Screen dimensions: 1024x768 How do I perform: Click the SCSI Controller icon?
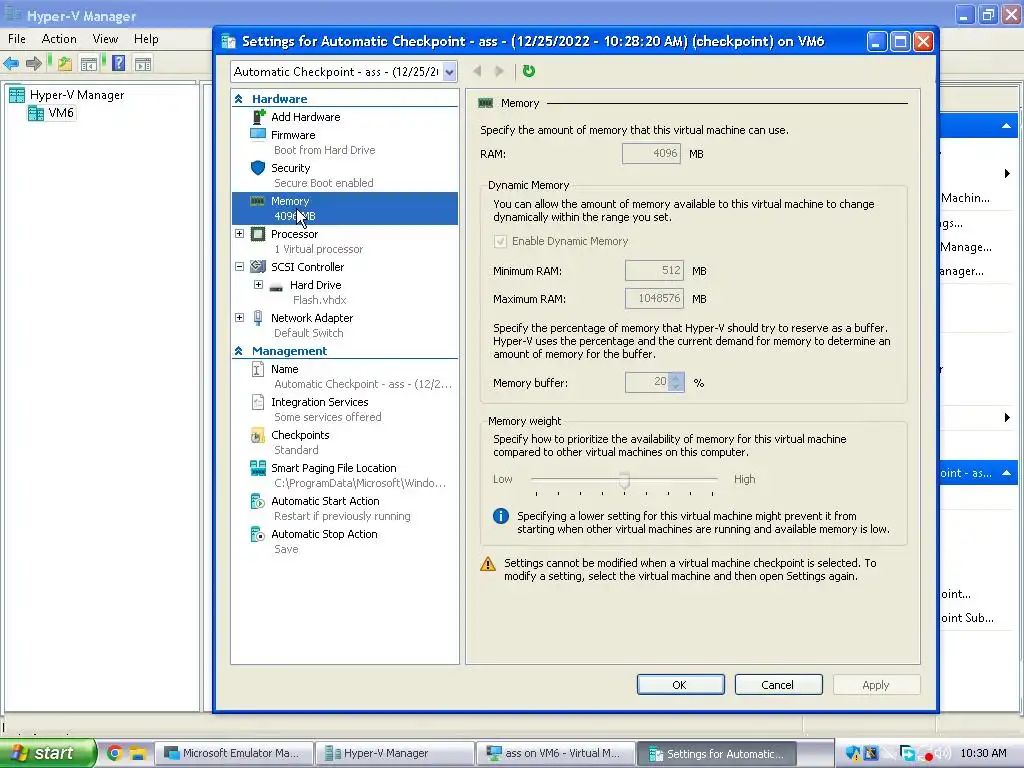coord(258,266)
